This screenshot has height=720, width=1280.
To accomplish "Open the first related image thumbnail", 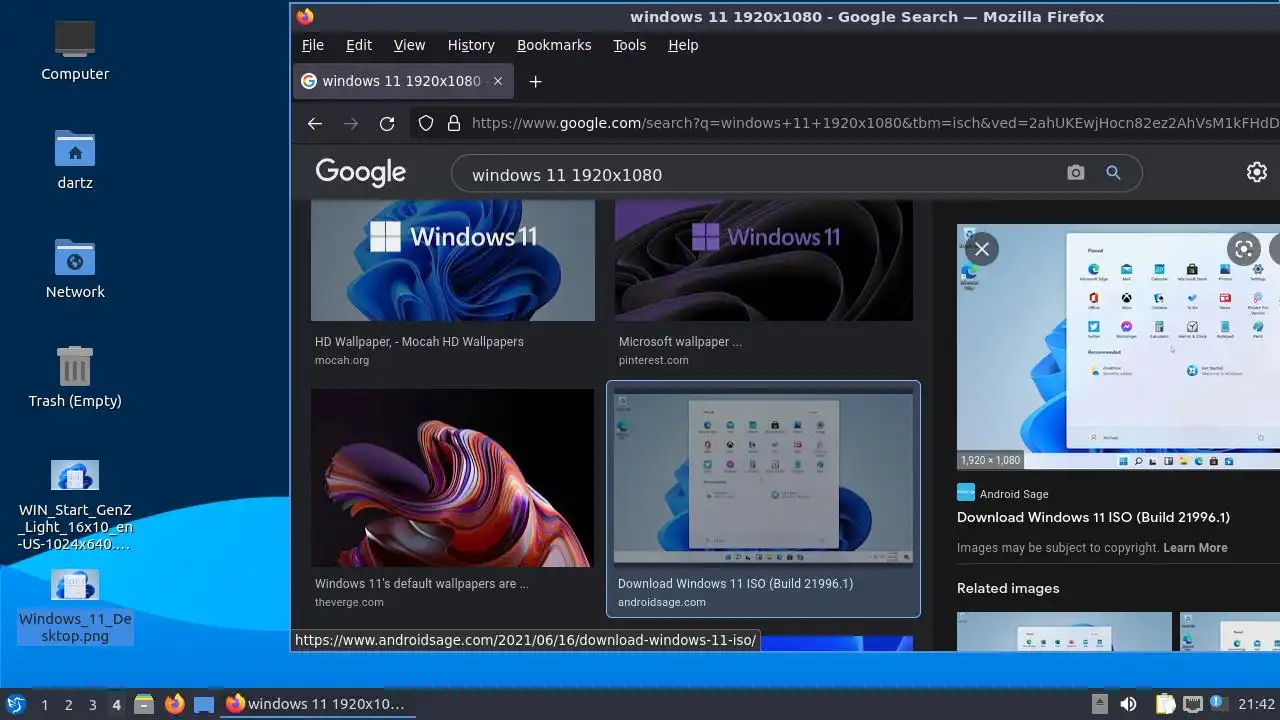I will coord(1064,631).
